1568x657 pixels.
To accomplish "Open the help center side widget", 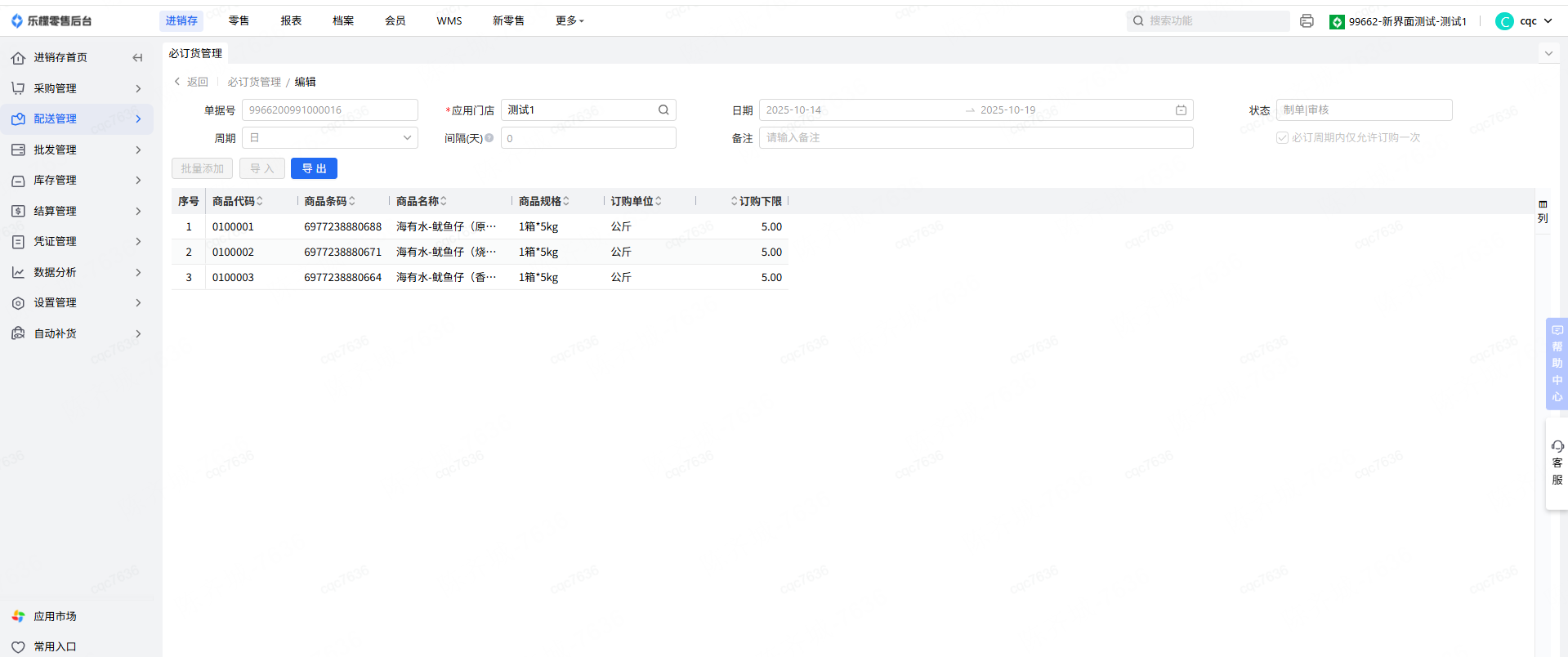I will pyautogui.click(x=1557, y=363).
